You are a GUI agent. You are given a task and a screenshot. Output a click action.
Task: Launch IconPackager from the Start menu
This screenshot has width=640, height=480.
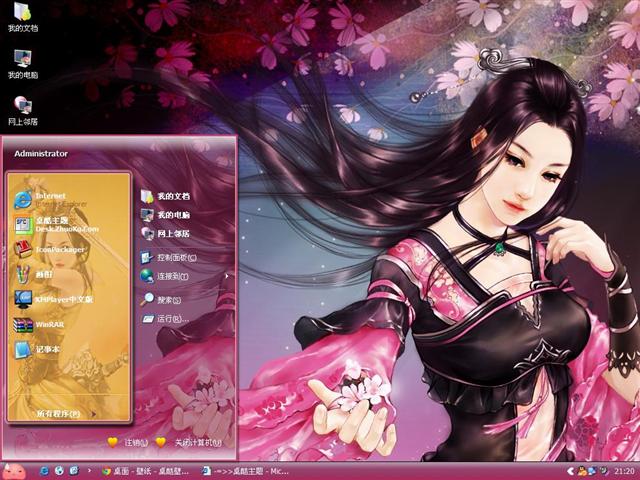pyautogui.click(x=50, y=249)
